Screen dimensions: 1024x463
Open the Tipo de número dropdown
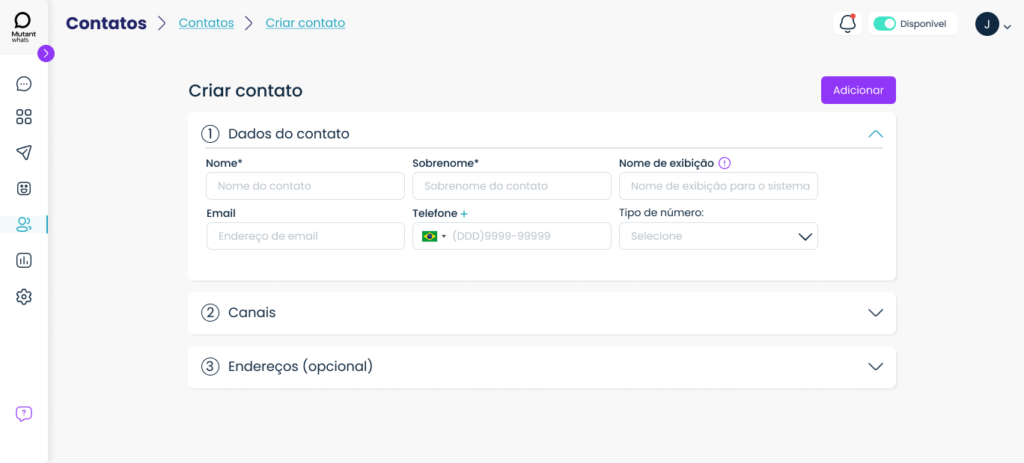[x=718, y=236]
